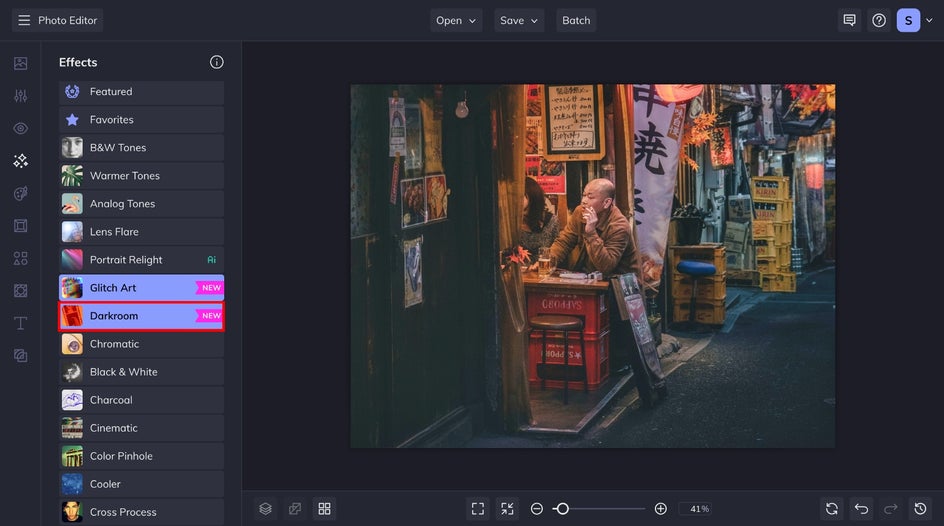
Task: Expand the Save dropdown
Action: [519, 20]
